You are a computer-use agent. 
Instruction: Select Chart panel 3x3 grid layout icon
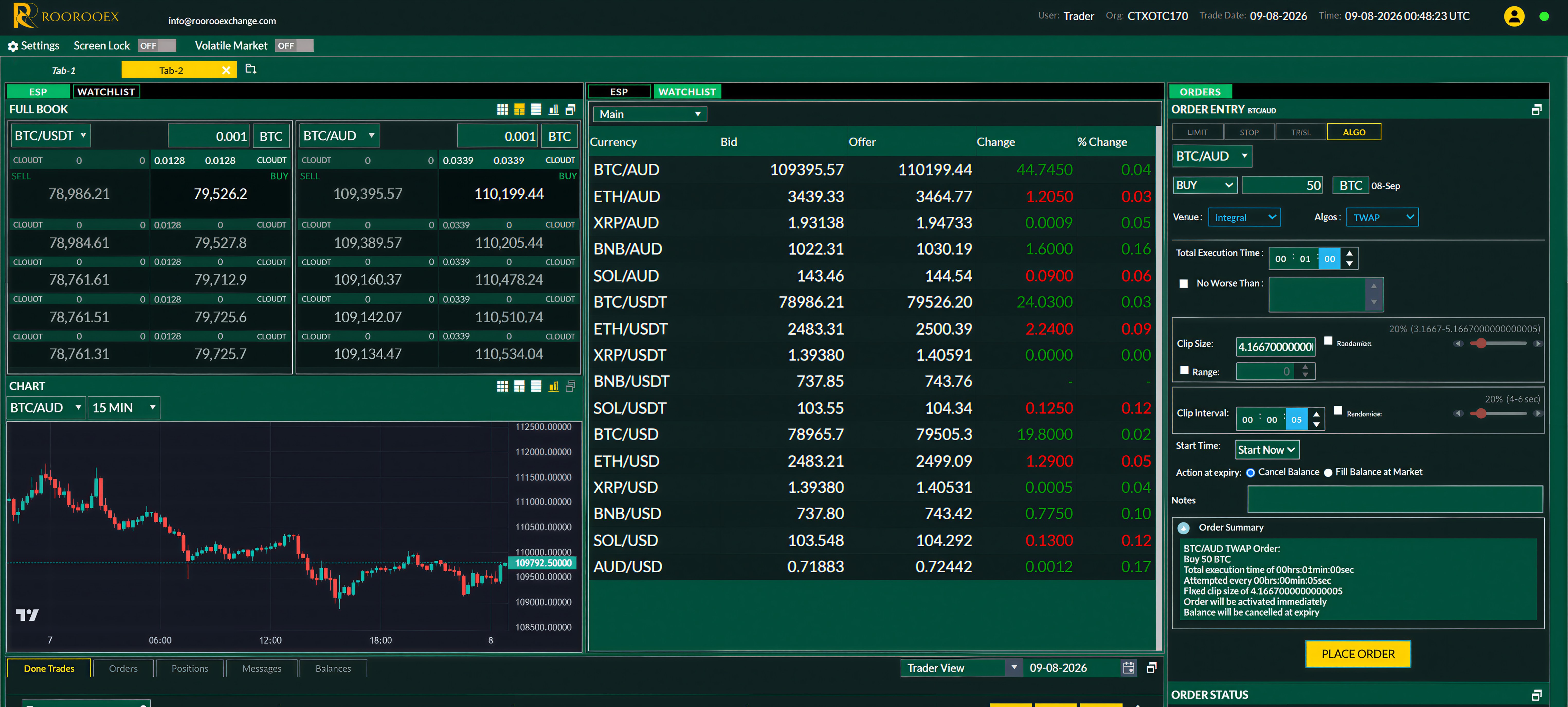coord(502,386)
